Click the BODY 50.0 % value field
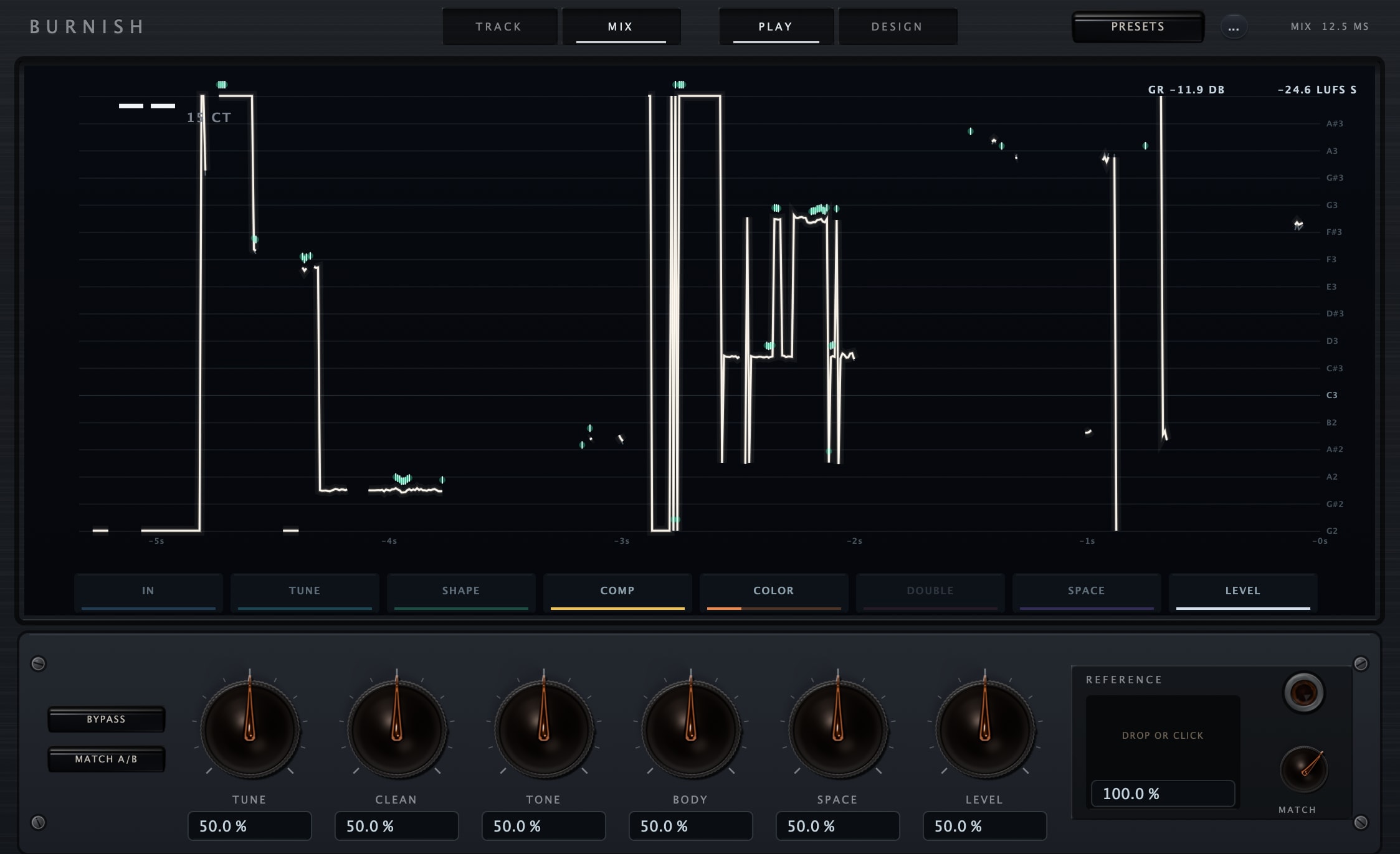This screenshot has width=1400, height=854. click(x=690, y=826)
